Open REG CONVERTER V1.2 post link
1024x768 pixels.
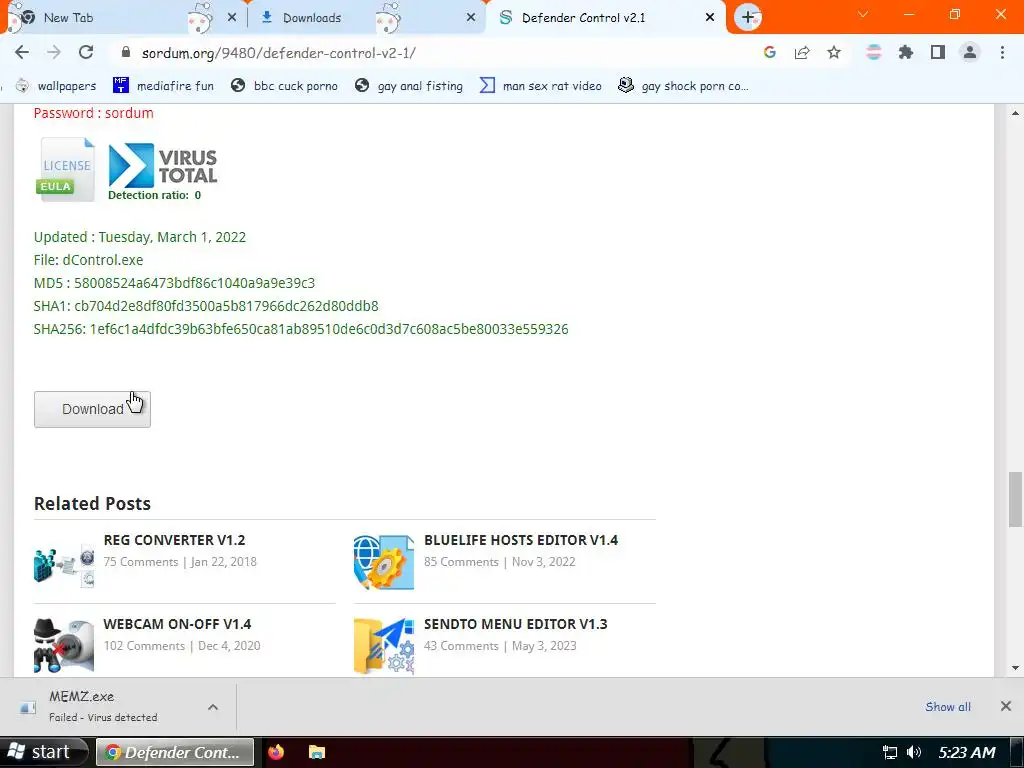pos(174,540)
